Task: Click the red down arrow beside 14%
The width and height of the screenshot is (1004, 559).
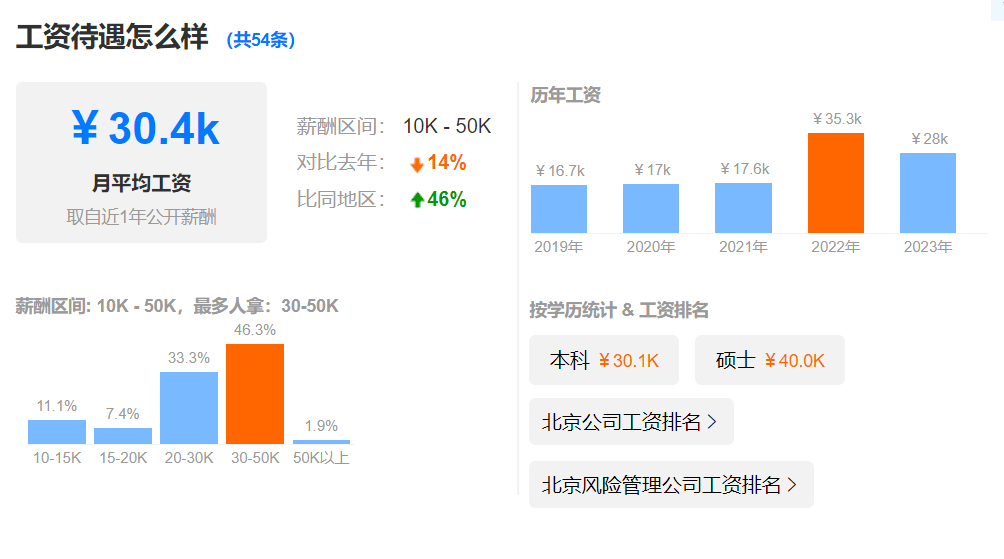Action: pyautogui.click(x=417, y=164)
